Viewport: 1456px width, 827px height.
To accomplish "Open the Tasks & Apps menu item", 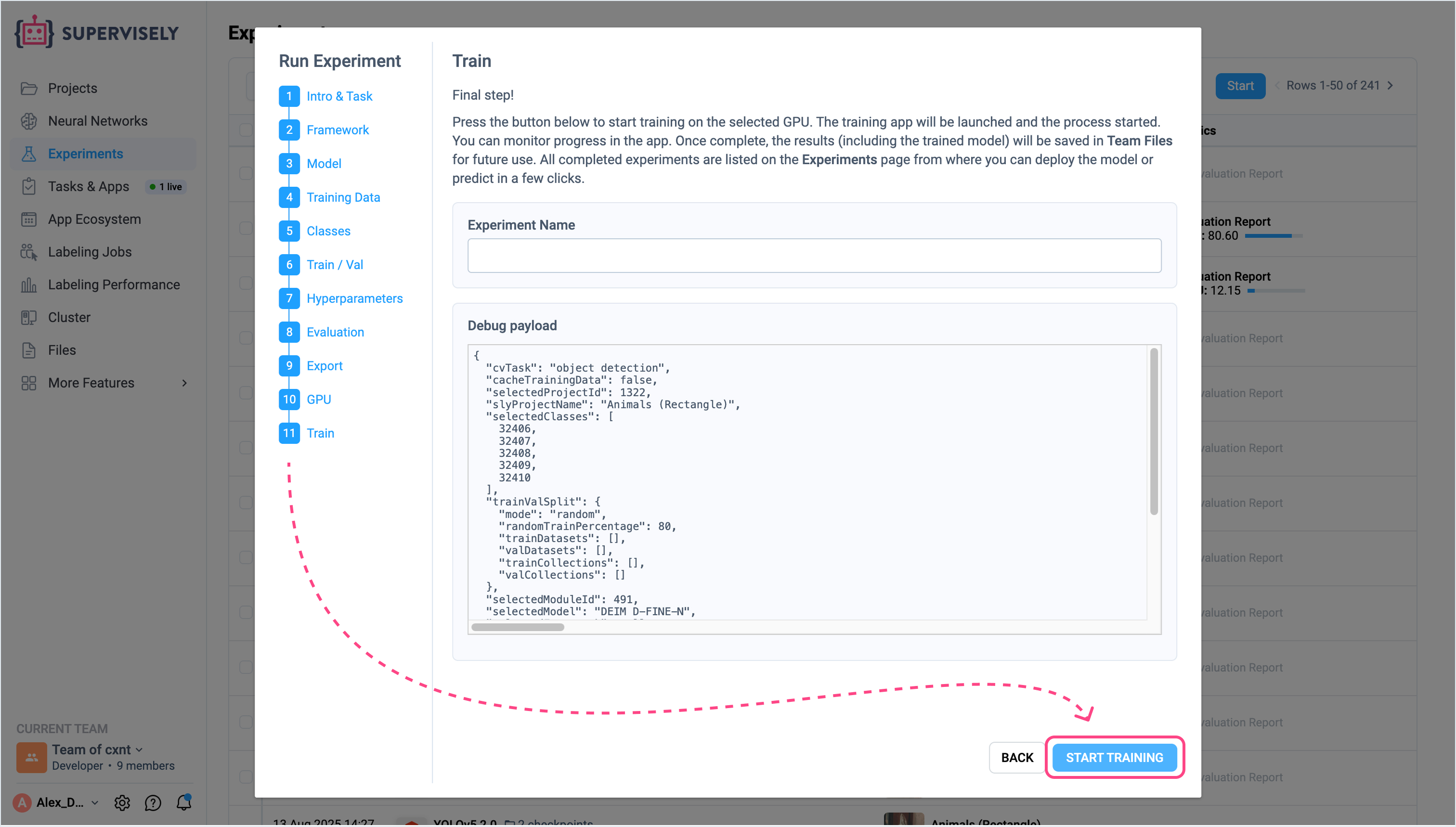I will pyautogui.click(x=88, y=186).
